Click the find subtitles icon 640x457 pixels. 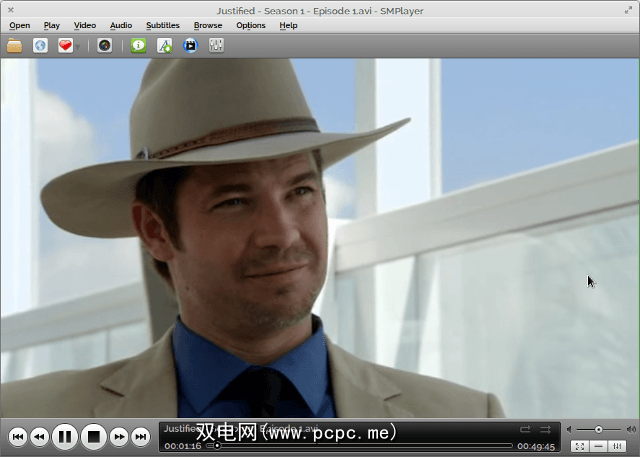coord(164,45)
